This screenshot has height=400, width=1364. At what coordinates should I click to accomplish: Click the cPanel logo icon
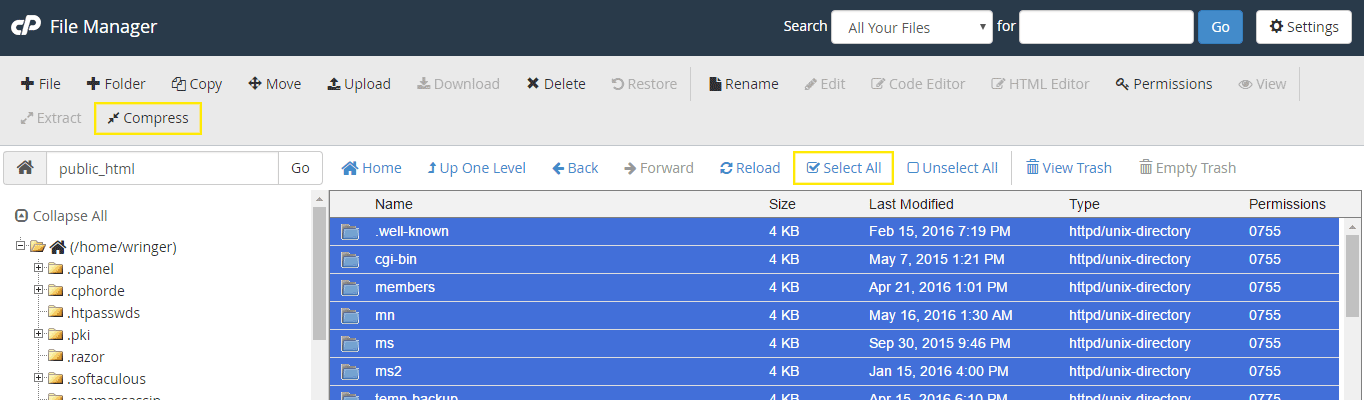pyautogui.click(x=25, y=27)
